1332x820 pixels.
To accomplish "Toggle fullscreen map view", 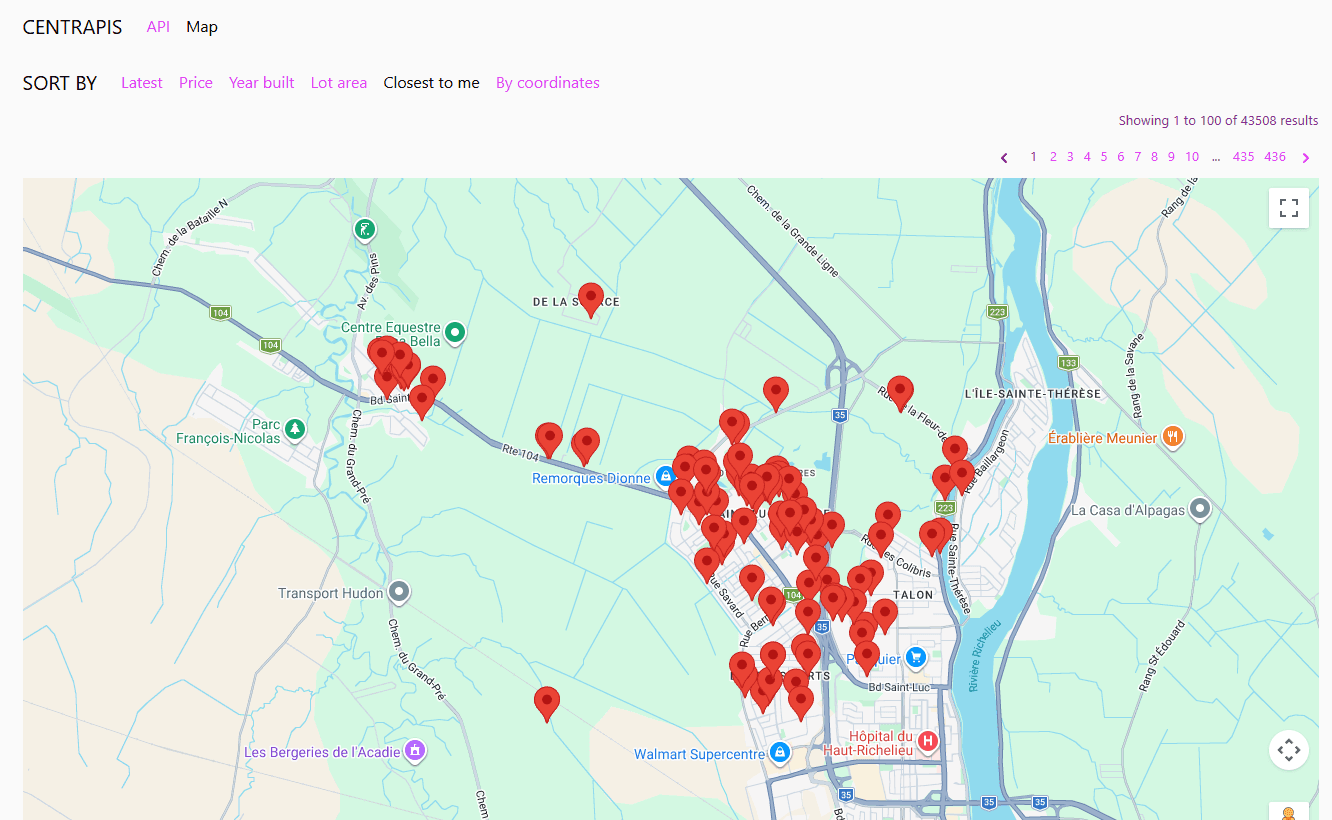I will [1288, 208].
